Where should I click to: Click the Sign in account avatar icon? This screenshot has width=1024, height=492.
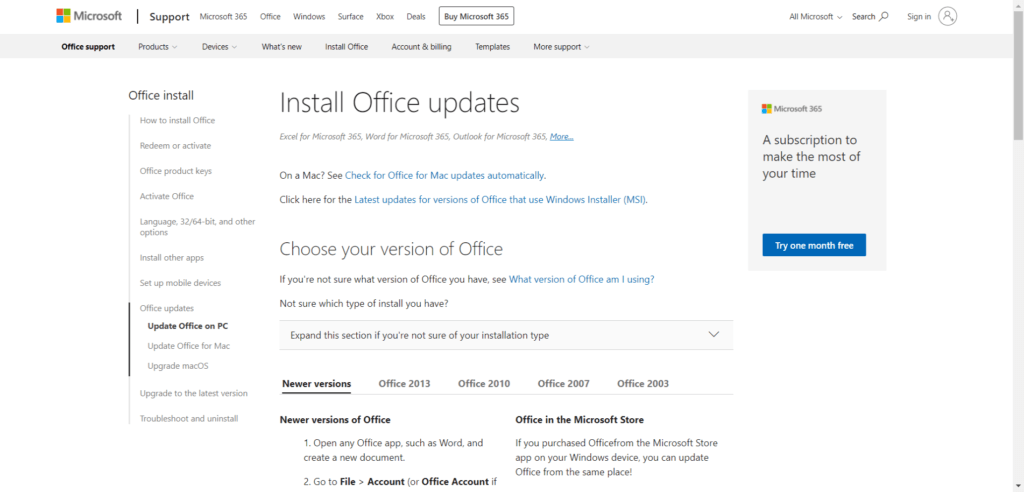[947, 16]
